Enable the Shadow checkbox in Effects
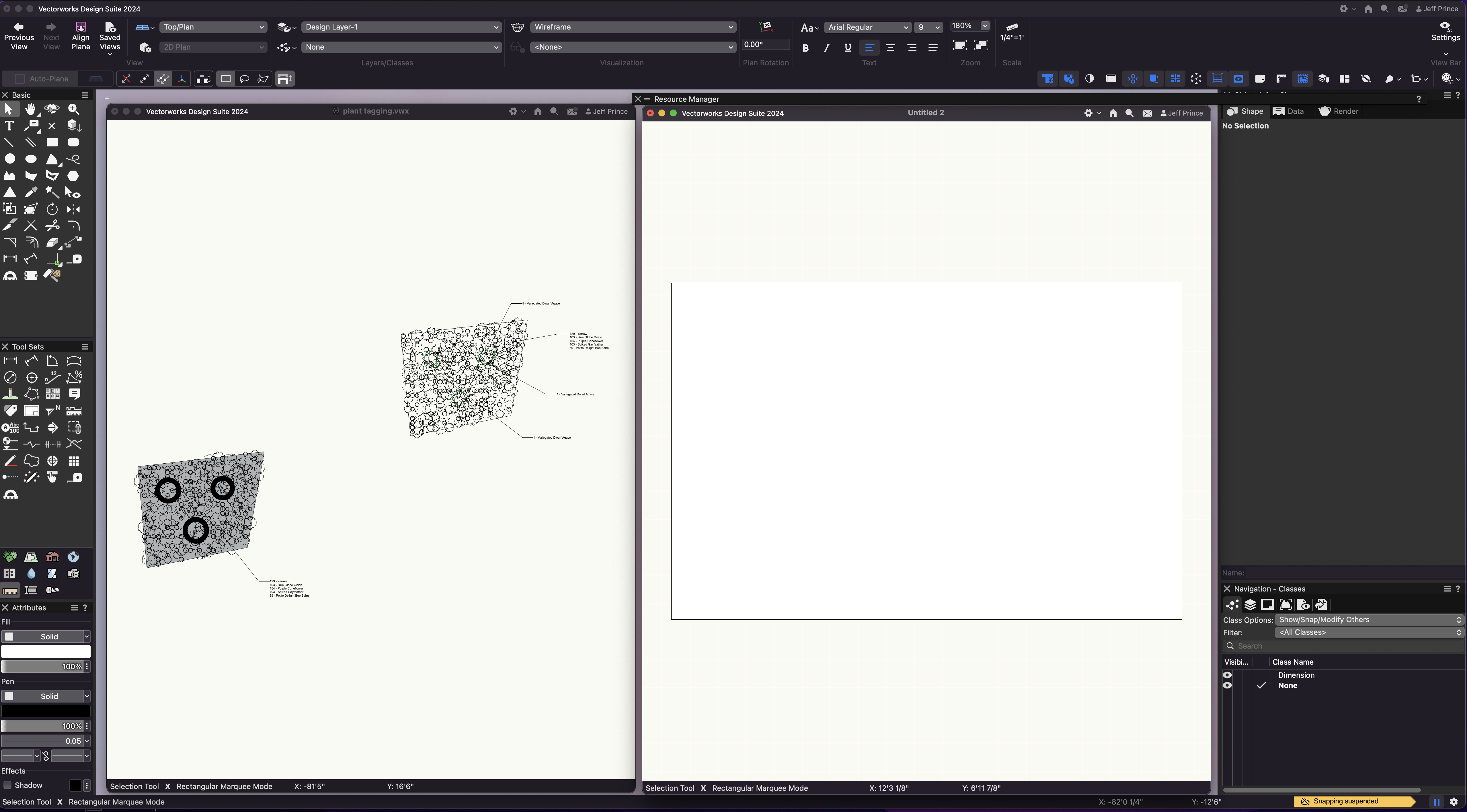Image resolution: width=1467 pixels, height=812 pixels. coord(7,785)
